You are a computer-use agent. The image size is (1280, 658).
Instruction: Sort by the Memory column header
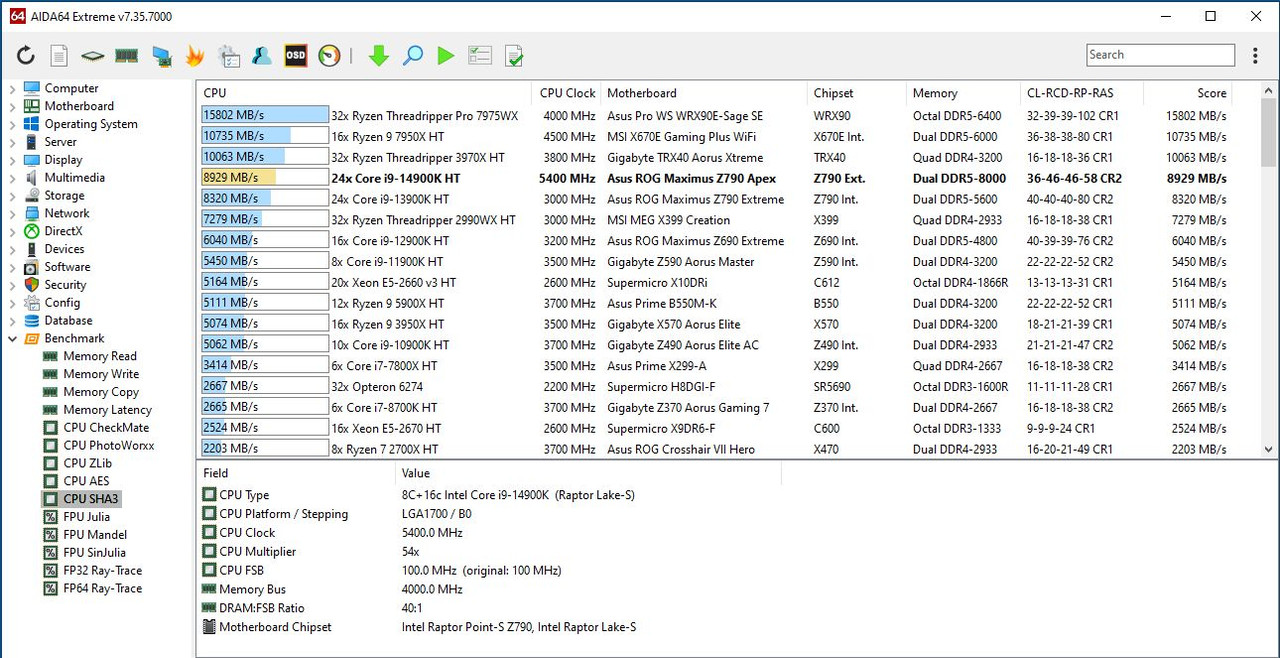coord(962,93)
